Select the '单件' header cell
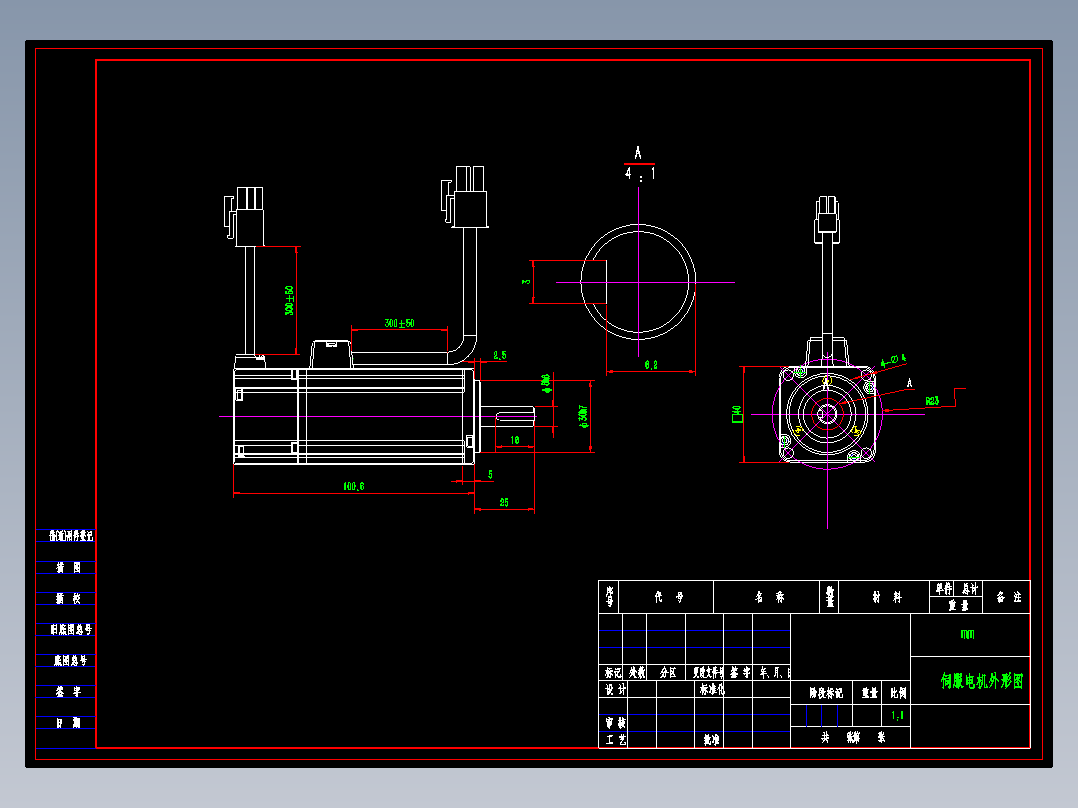1078x808 pixels. pos(943,589)
